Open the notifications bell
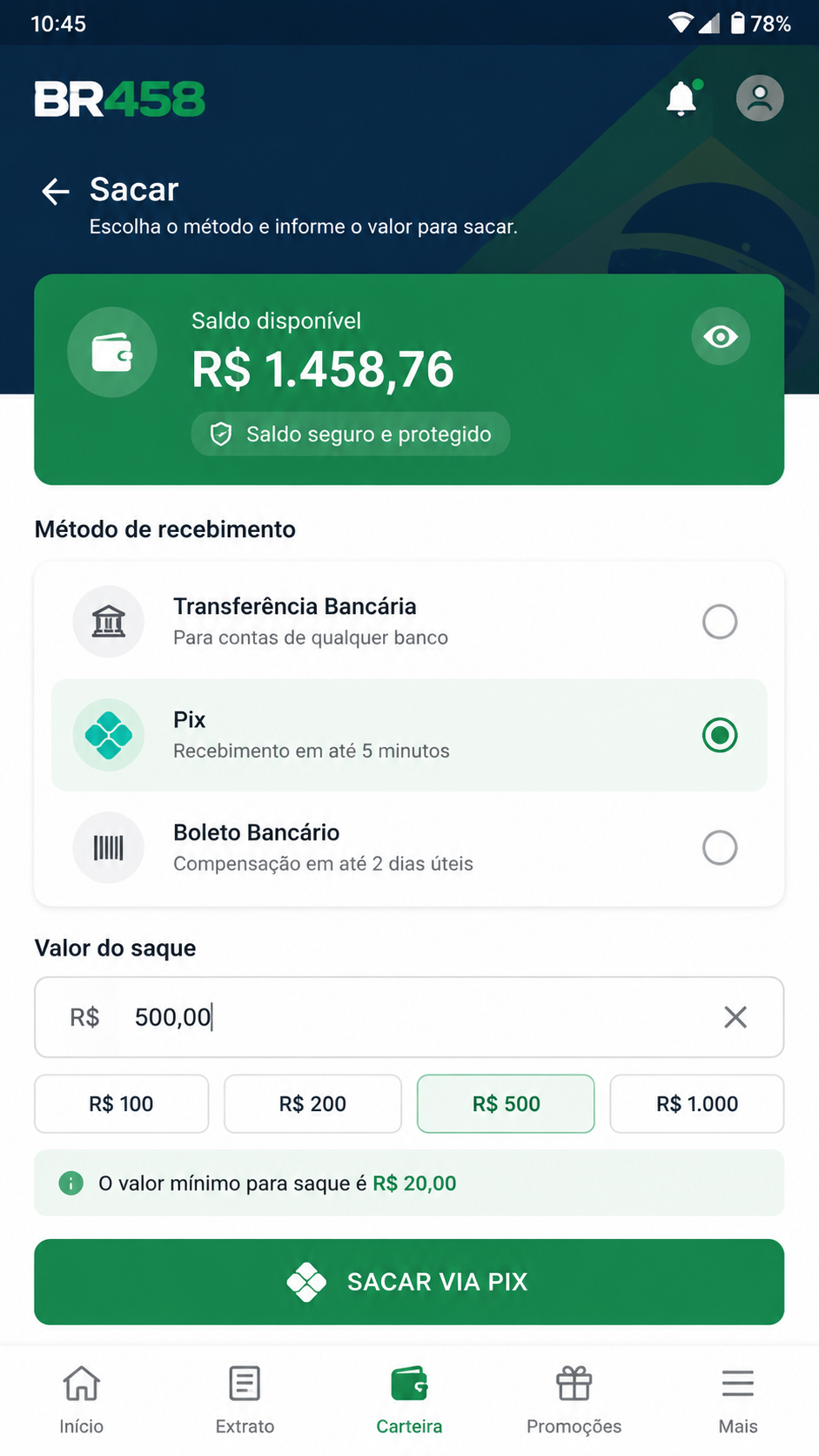This screenshot has height=1456, width=819. (x=682, y=98)
